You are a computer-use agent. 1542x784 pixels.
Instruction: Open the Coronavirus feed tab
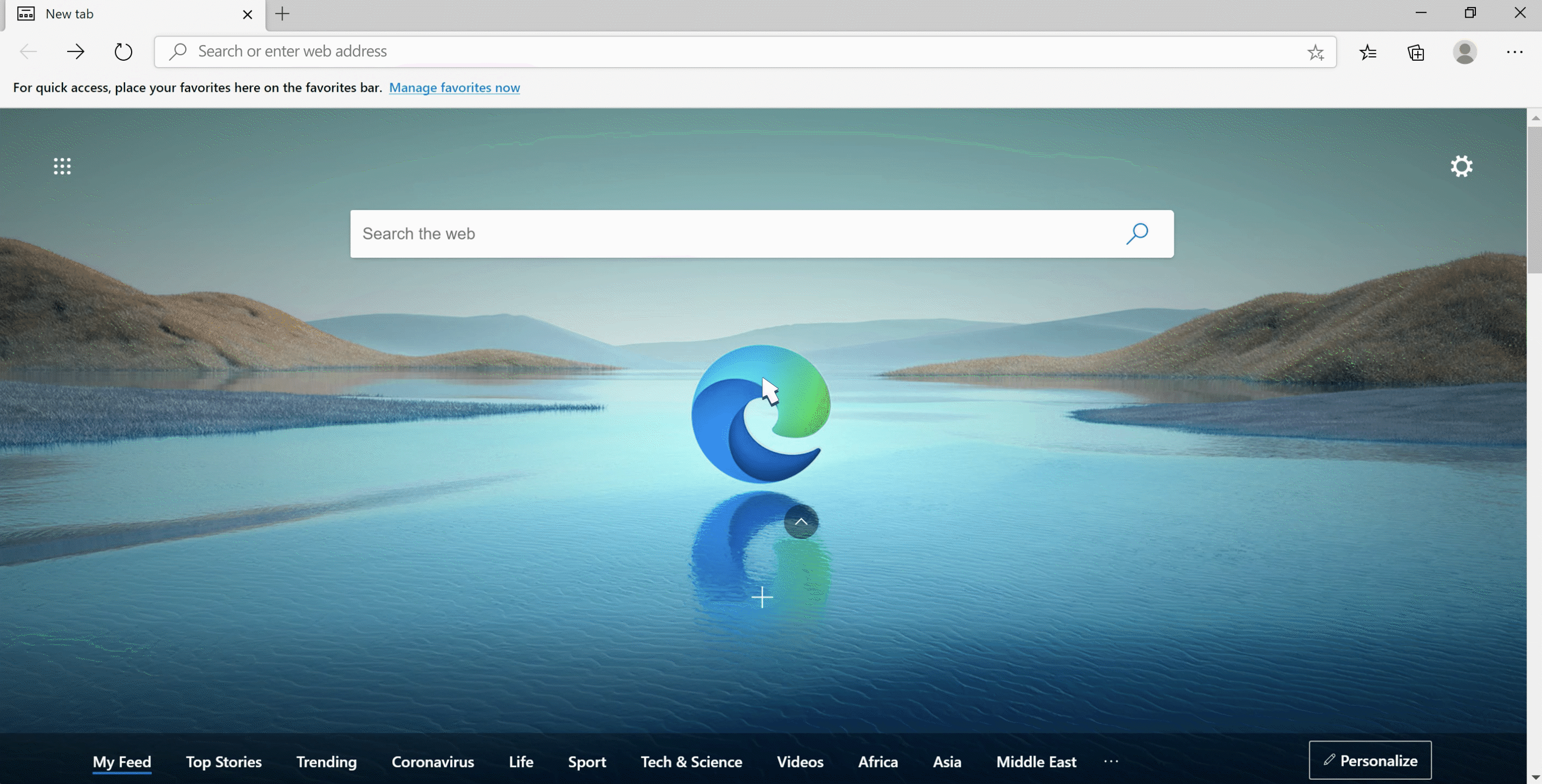tap(433, 762)
